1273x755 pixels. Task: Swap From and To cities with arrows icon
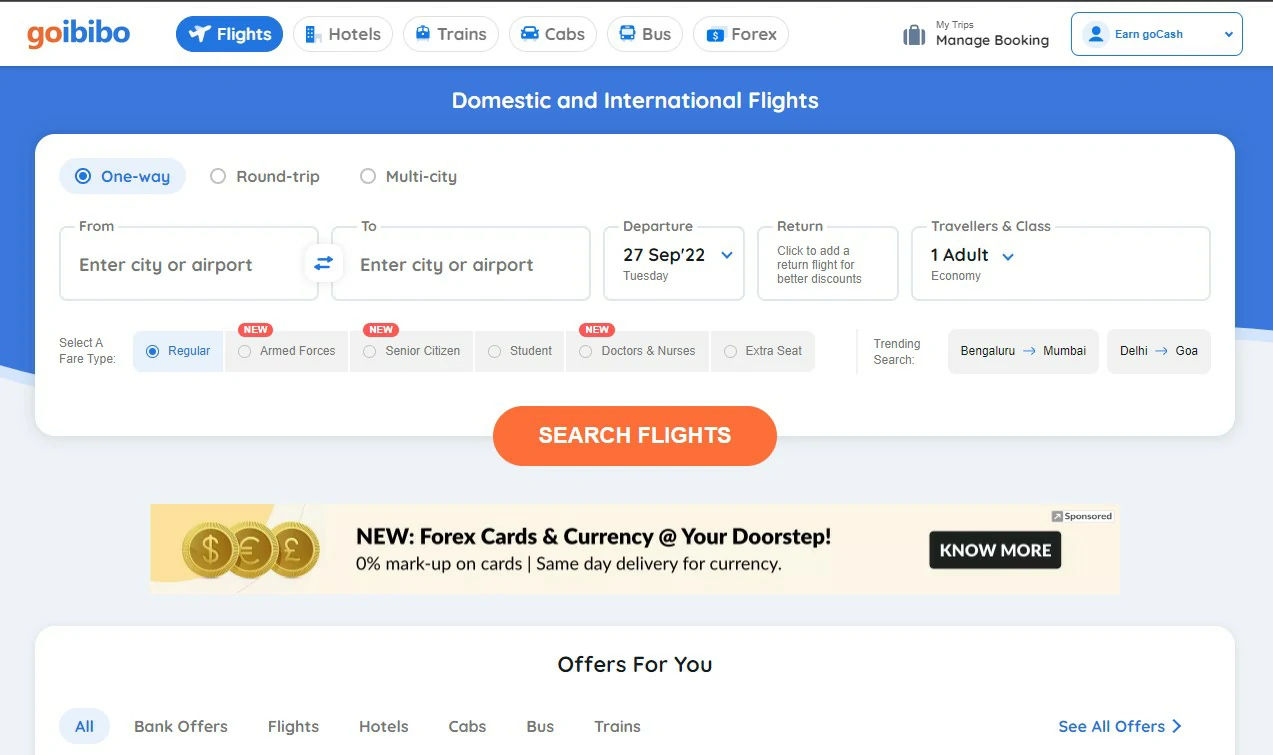click(x=323, y=263)
